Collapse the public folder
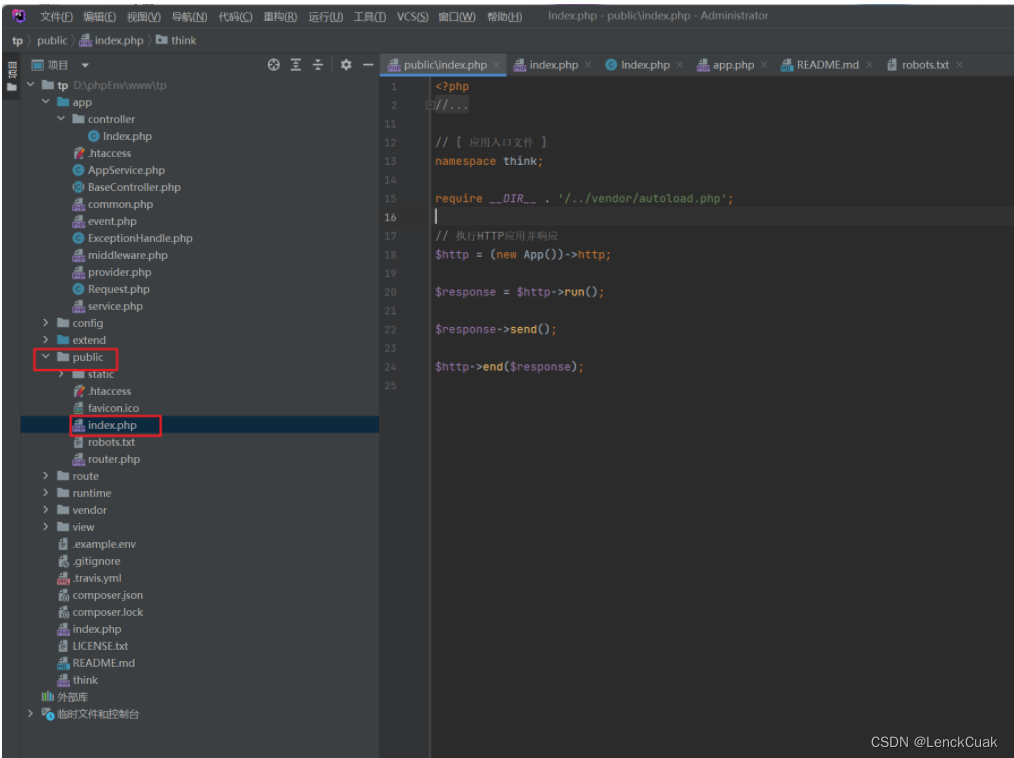Screen dimensions: 1014x758 click(46, 356)
